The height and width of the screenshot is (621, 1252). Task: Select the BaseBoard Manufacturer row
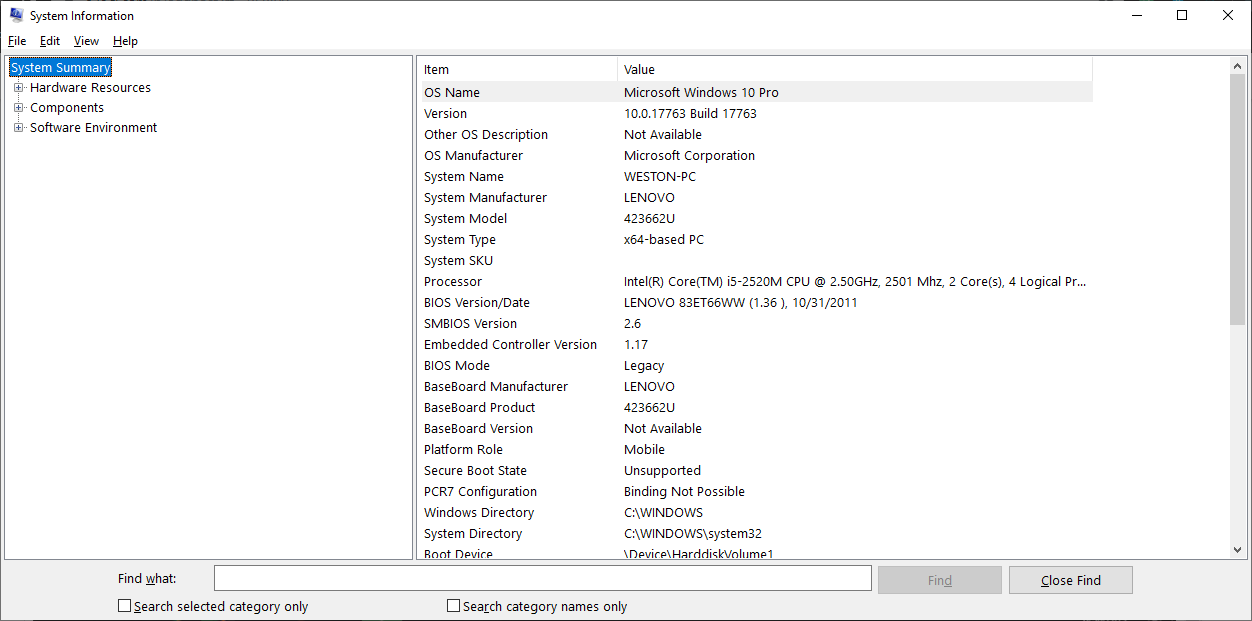point(755,386)
